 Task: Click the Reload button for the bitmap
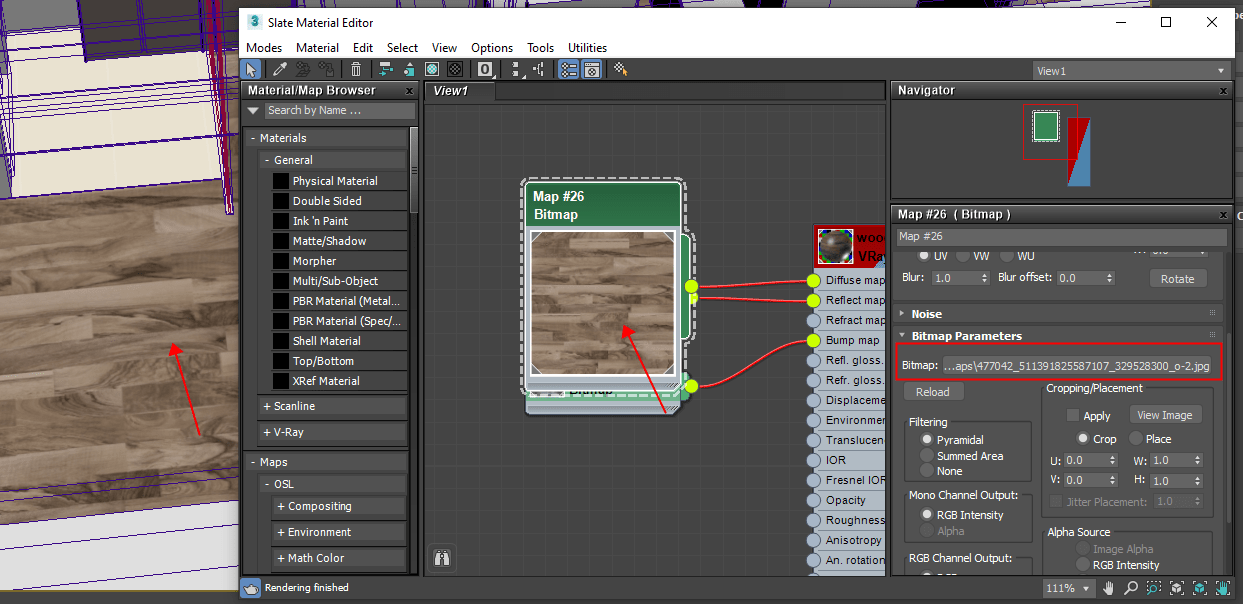tap(932, 391)
